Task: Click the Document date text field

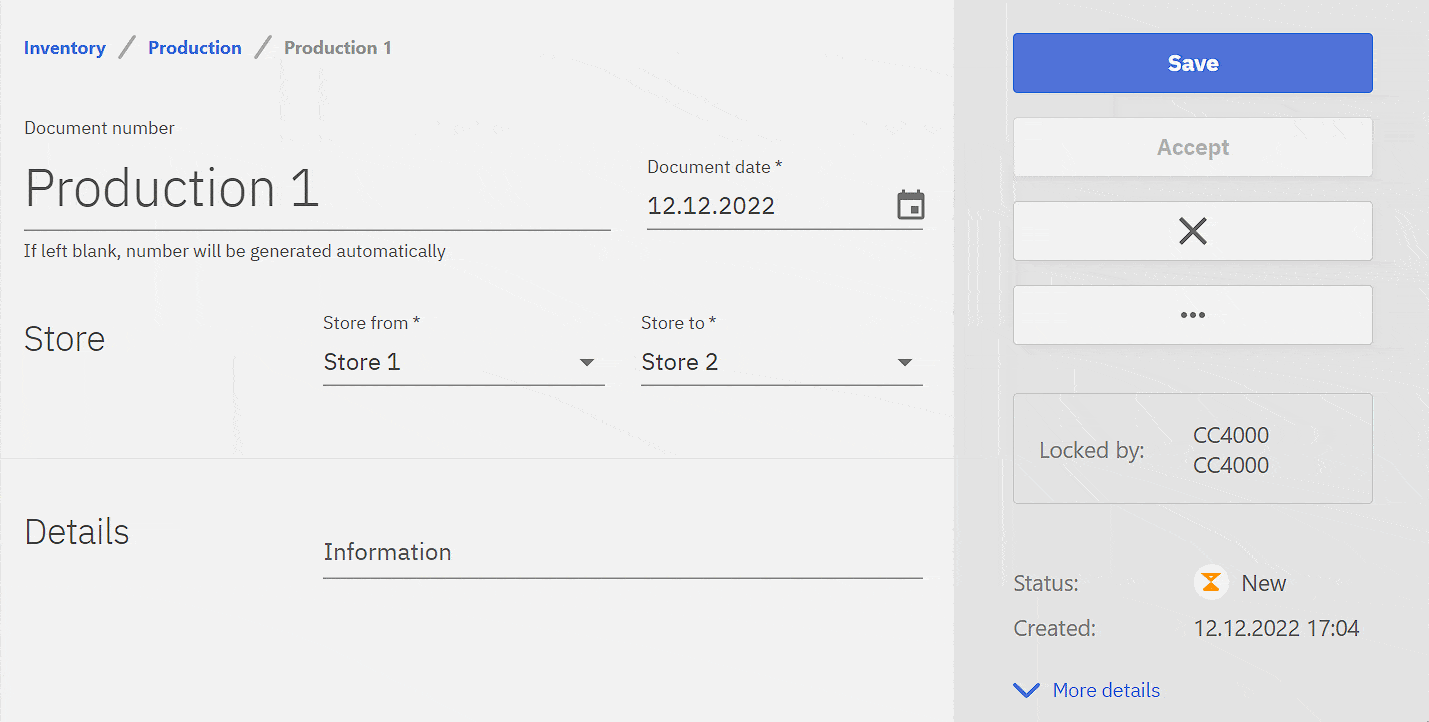Action: [765, 206]
